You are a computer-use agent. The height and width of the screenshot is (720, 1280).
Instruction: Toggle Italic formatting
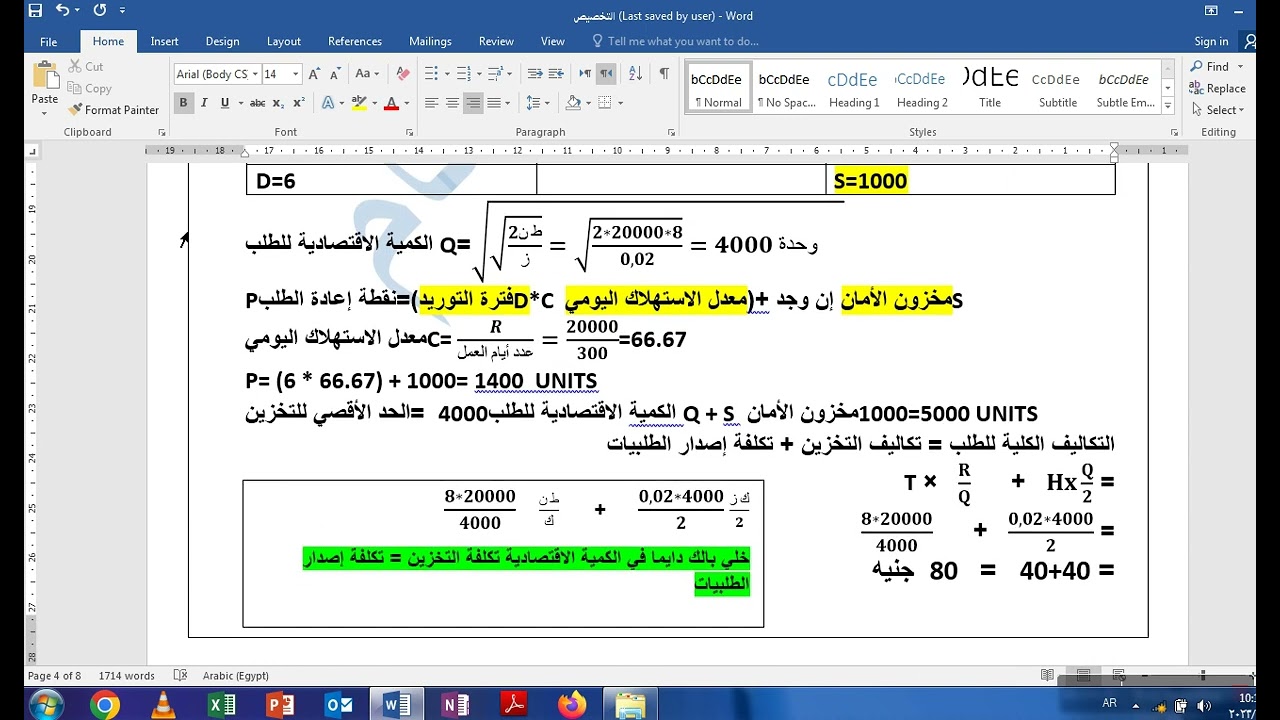204,103
